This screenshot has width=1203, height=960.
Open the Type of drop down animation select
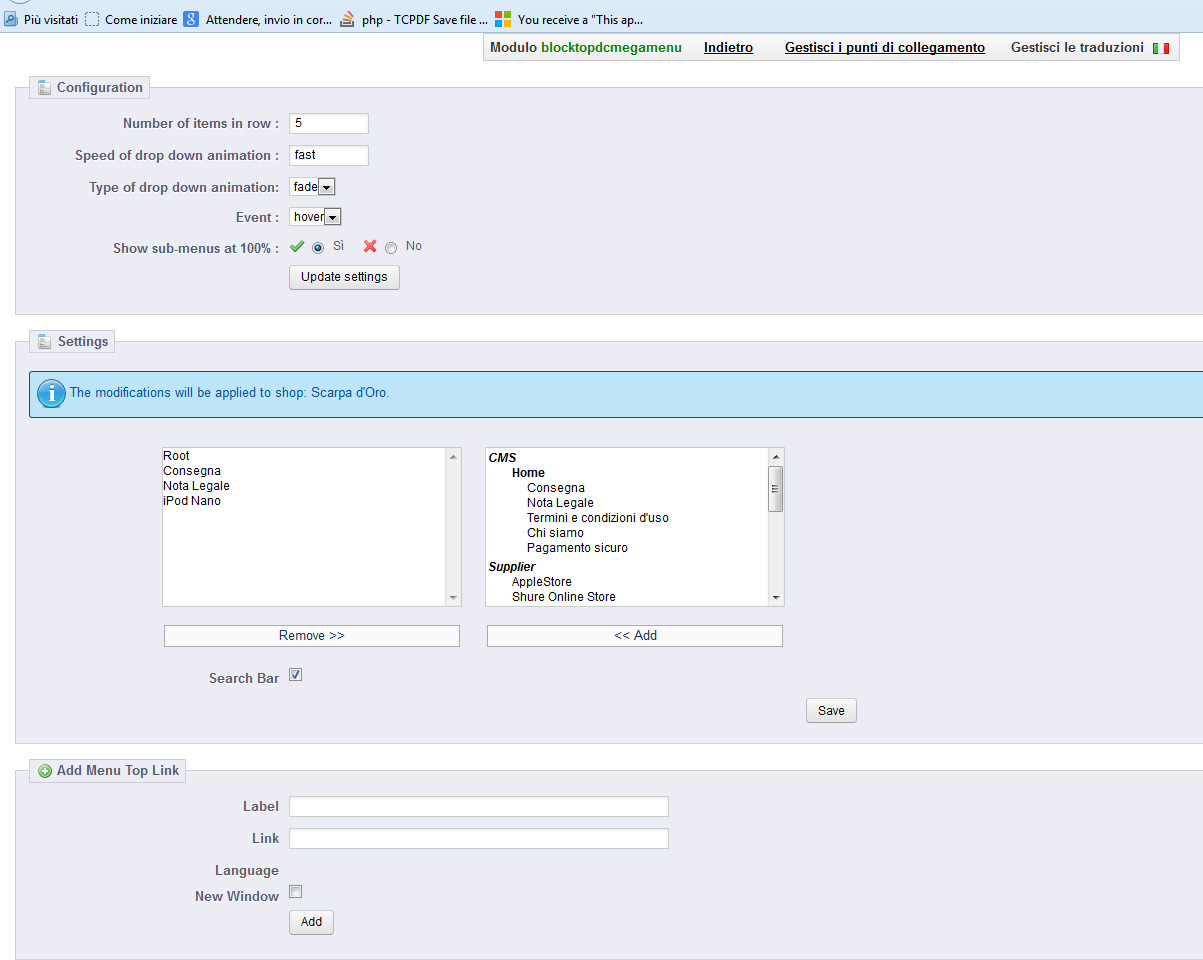point(312,187)
